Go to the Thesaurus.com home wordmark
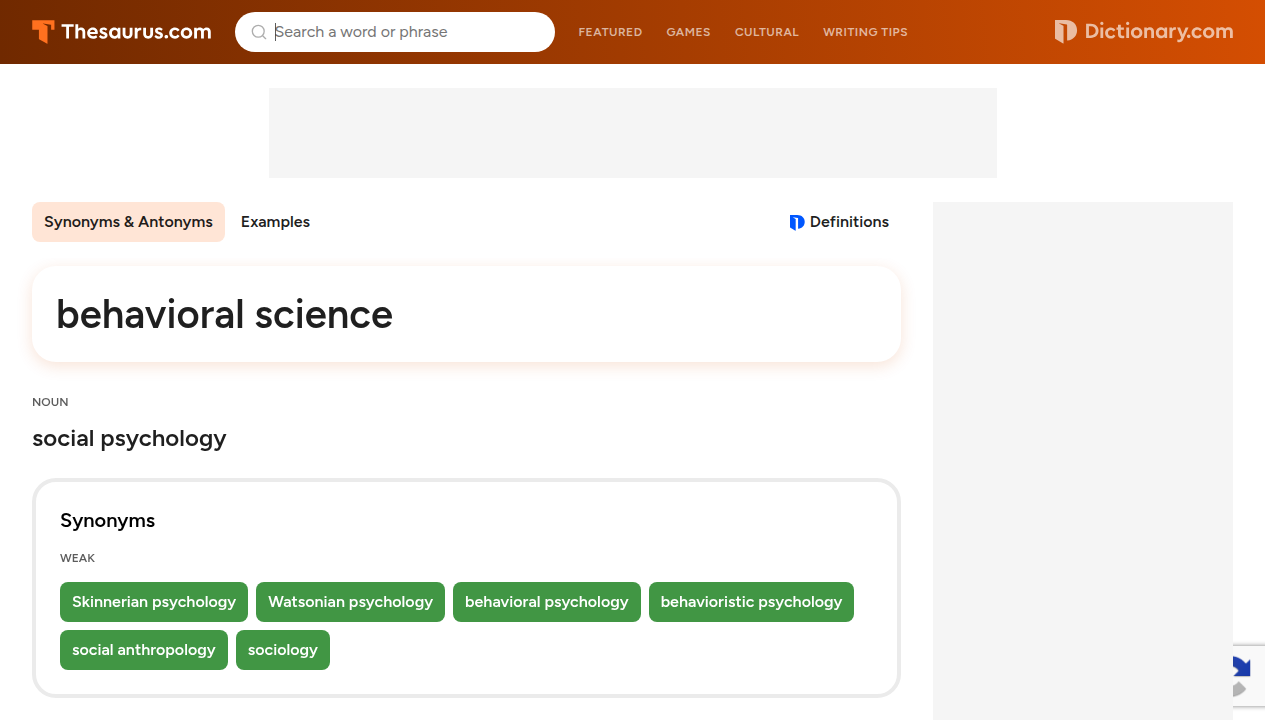Image resolution: width=1280 pixels, height=720 pixels. coord(136,32)
